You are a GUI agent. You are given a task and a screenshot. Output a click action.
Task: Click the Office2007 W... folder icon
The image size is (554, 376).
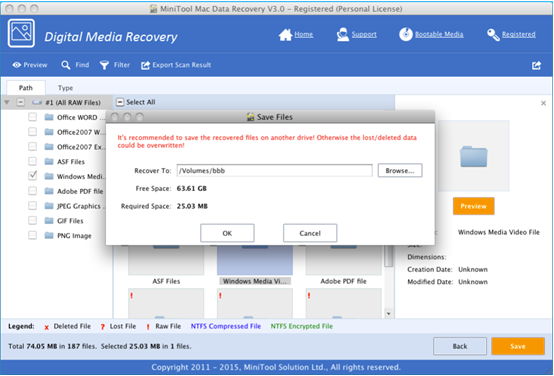[x=49, y=132]
